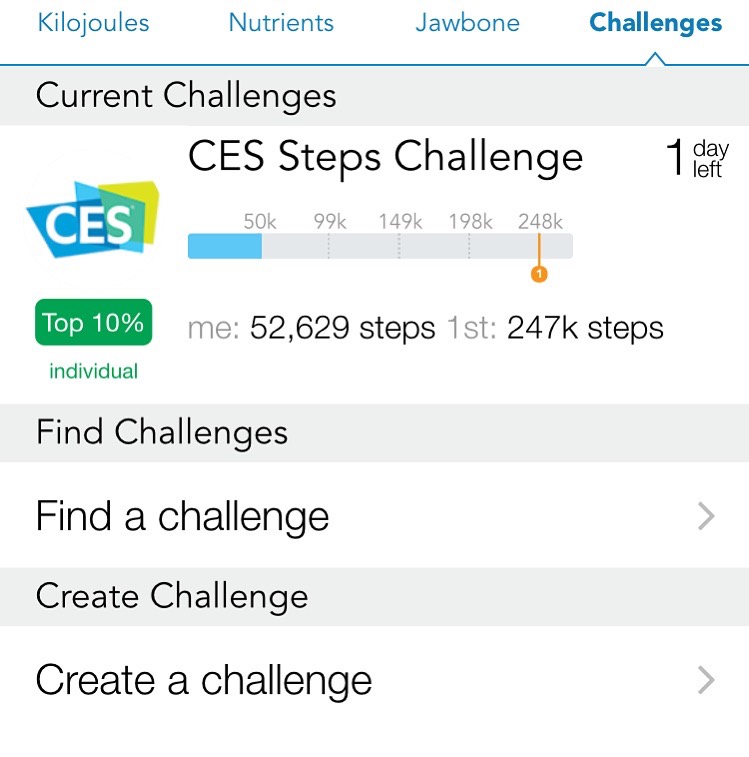The image size is (749, 757).
Task: Select the Challenges tab
Action: pyautogui.click(x=655, y=23)
